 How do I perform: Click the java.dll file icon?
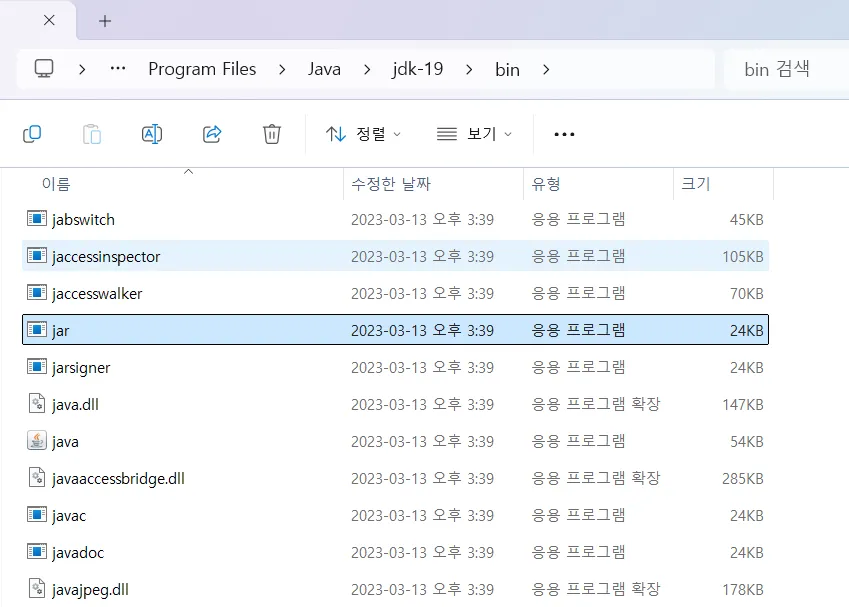click(x=37, y=403)
